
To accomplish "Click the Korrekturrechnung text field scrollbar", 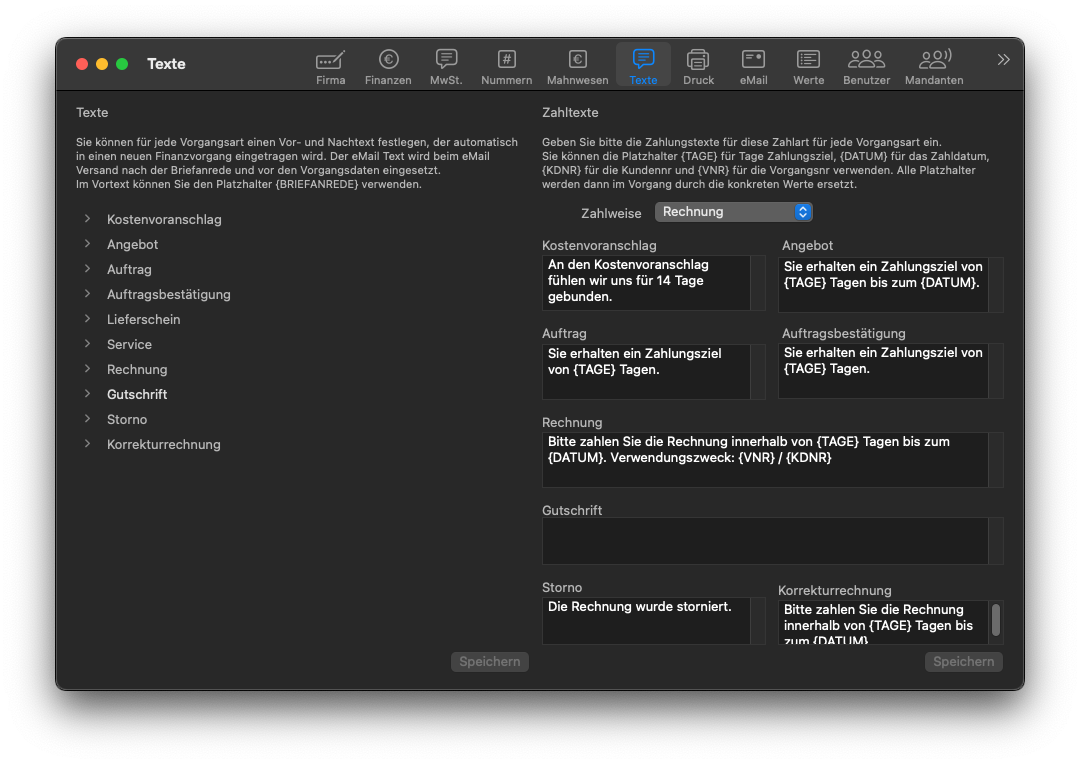I will pyautogui.click(x=995, y=620).
